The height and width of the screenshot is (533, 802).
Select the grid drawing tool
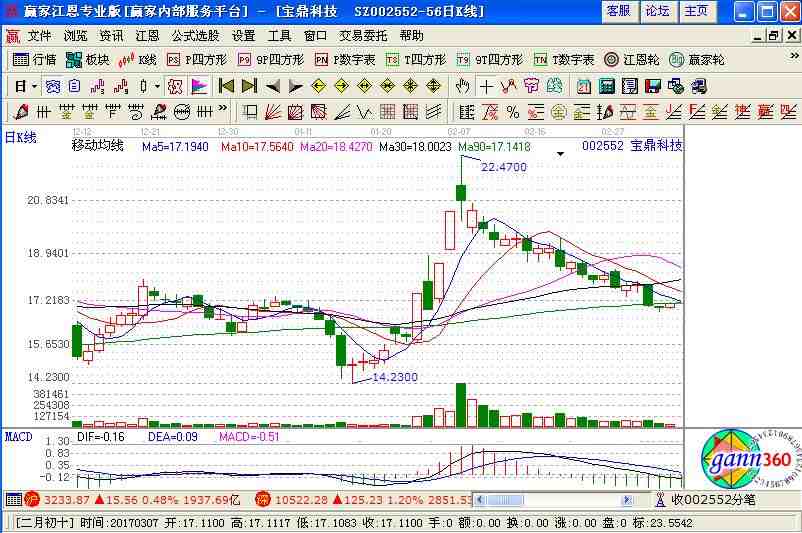pyautogui.click(x=387, y=112)
